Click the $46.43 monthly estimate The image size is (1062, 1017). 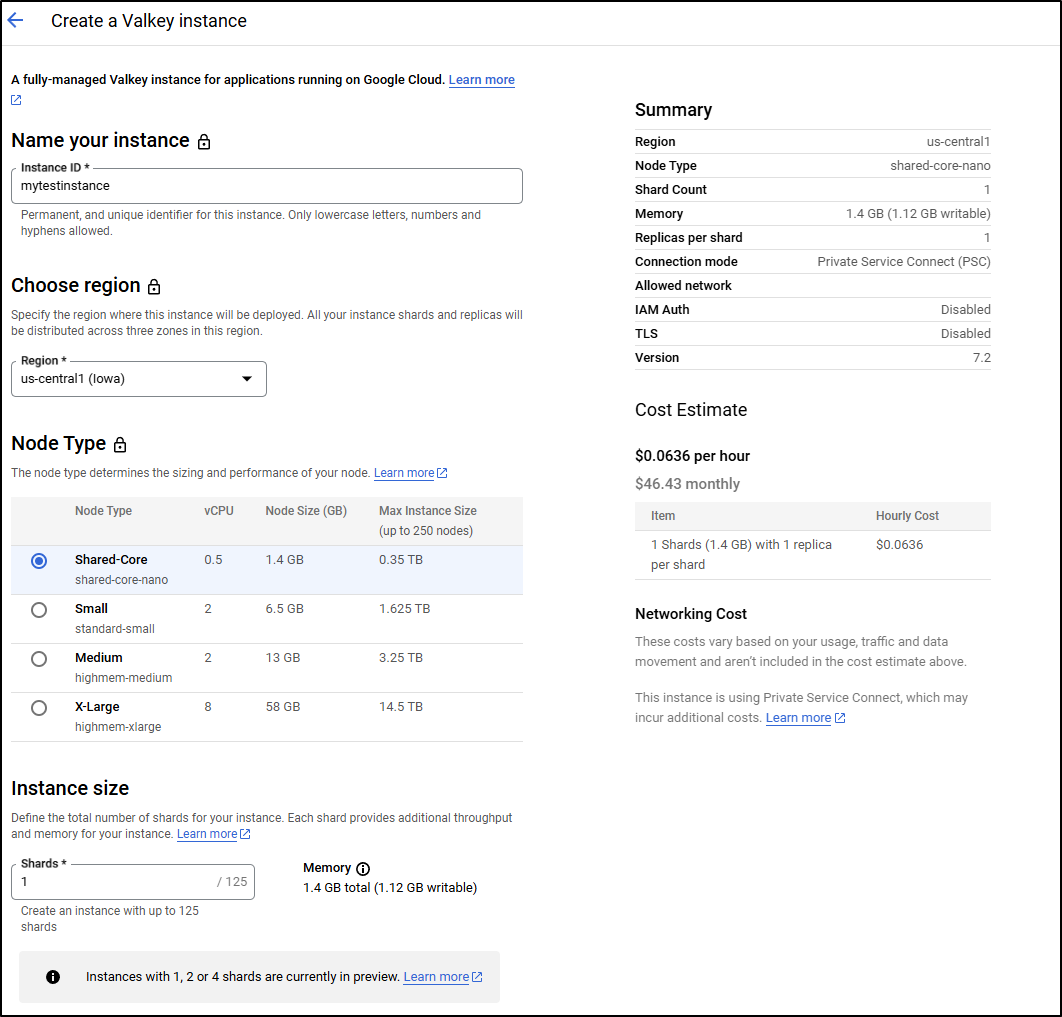(x=687, y=483)
